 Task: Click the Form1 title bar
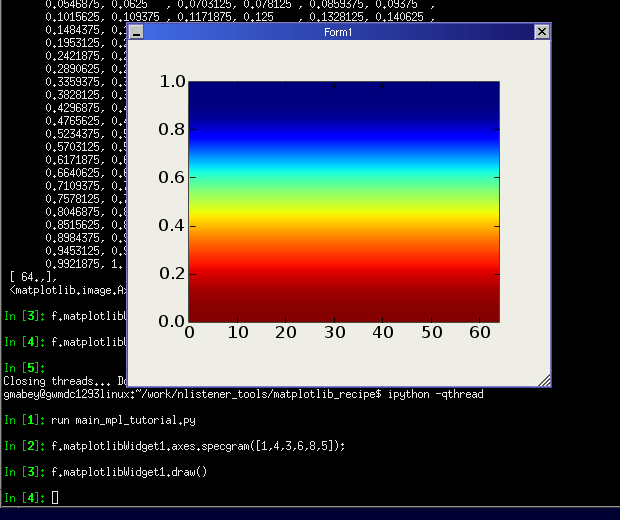[338, 32]
